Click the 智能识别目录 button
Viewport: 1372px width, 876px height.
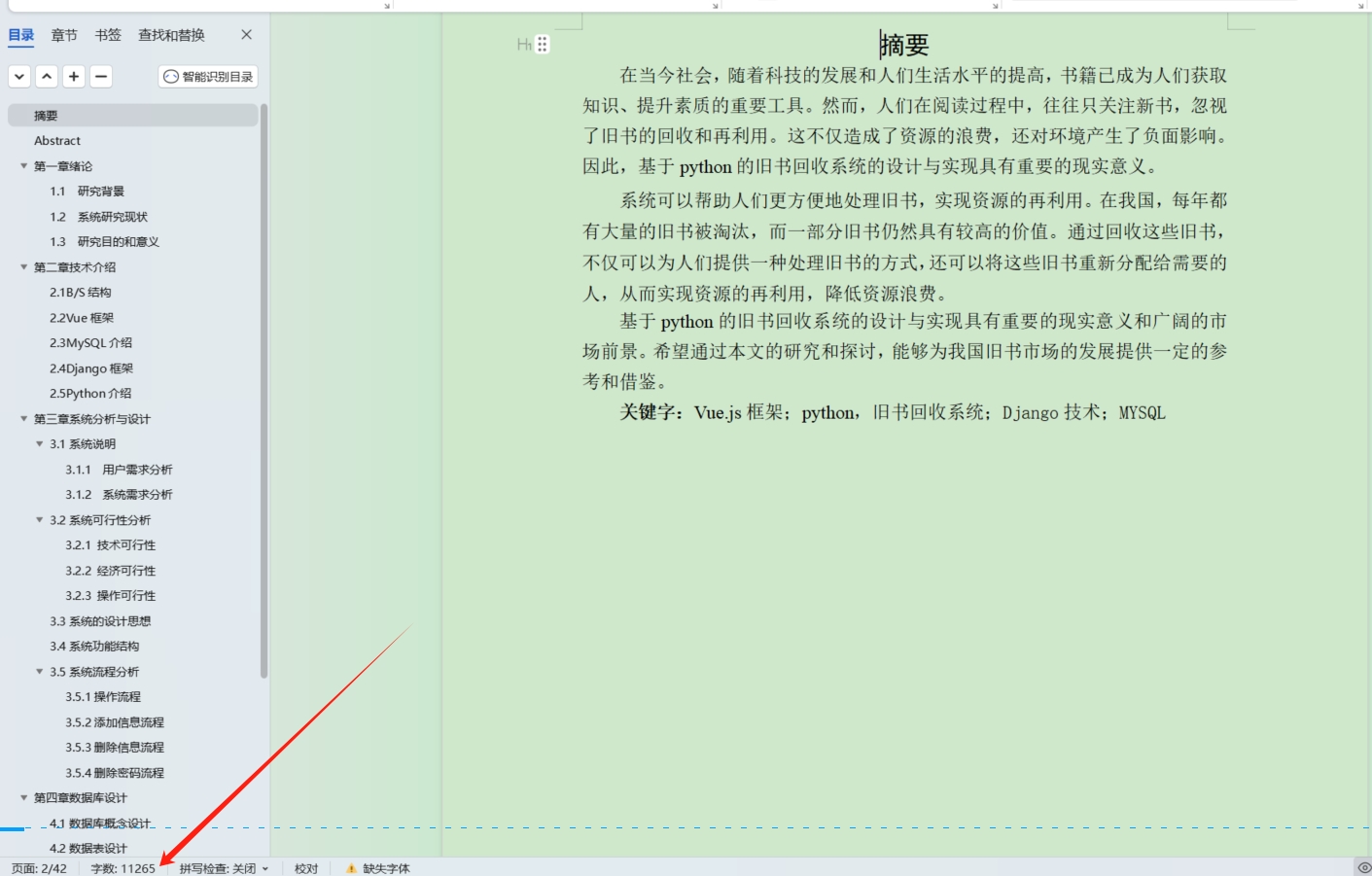pyautogui.click(x=208, y=77)
